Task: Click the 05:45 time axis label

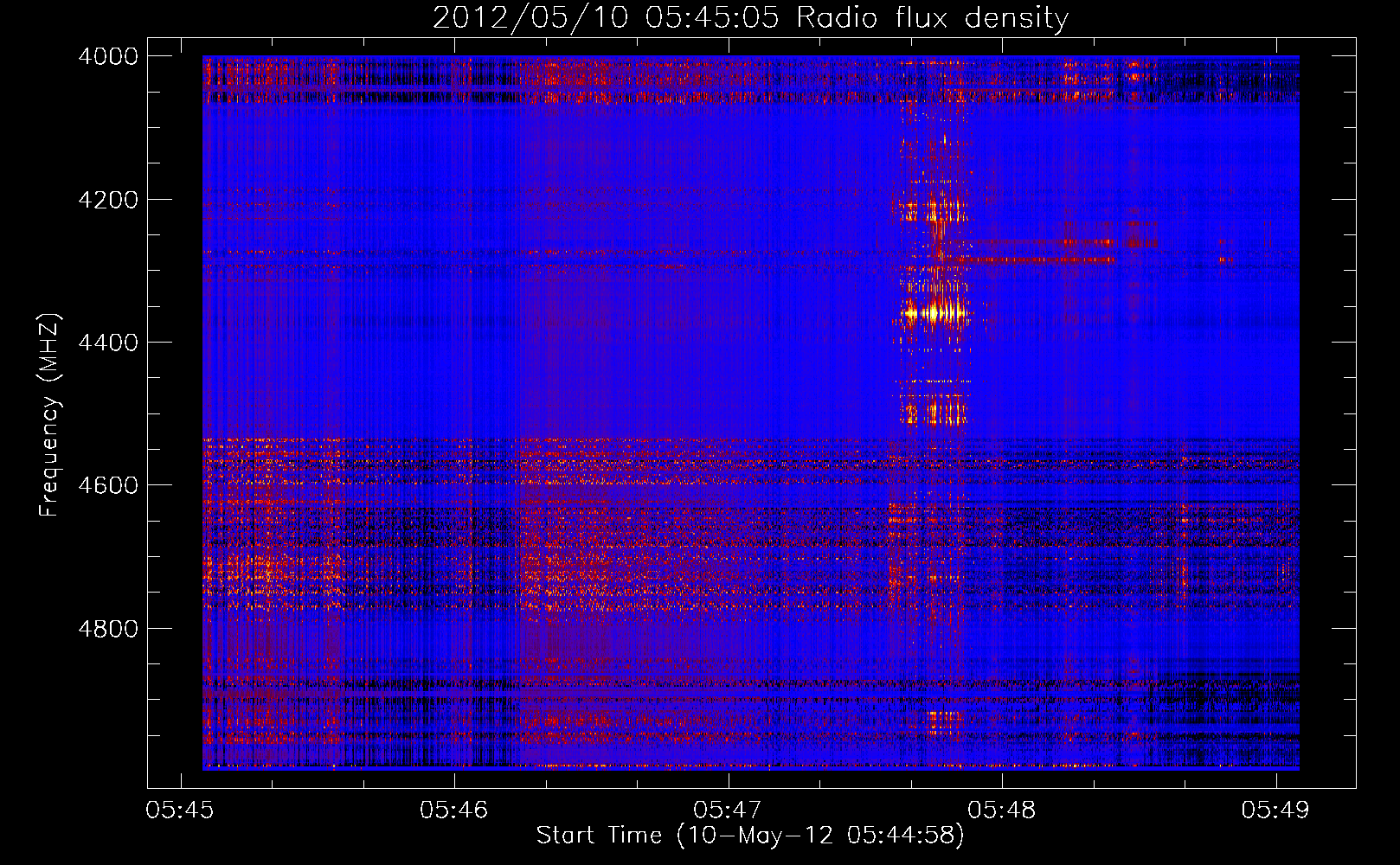Action: 180,810
